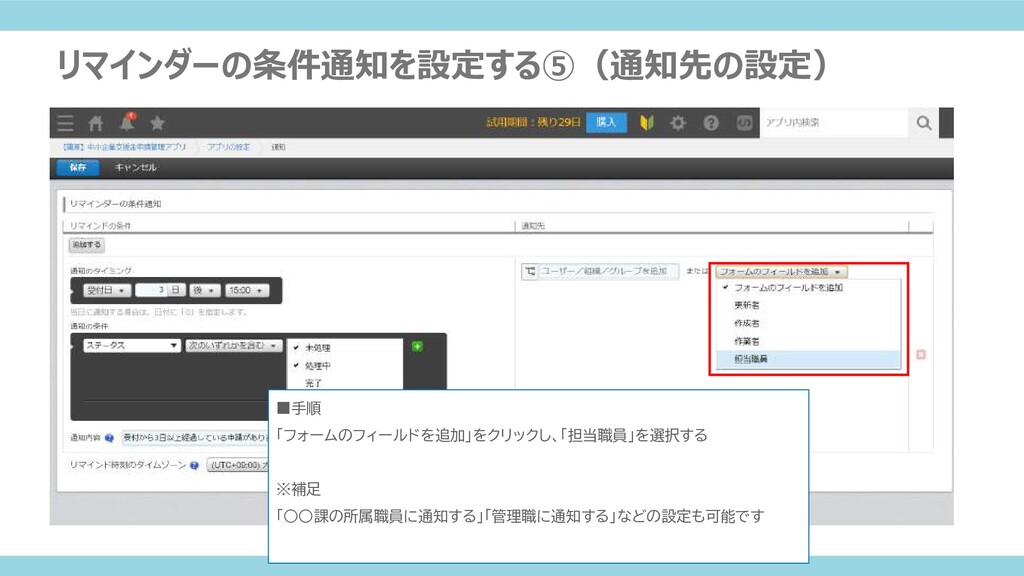Select 更新者 from the field list
Screen dimensions: 1024x576
(808, 305)
